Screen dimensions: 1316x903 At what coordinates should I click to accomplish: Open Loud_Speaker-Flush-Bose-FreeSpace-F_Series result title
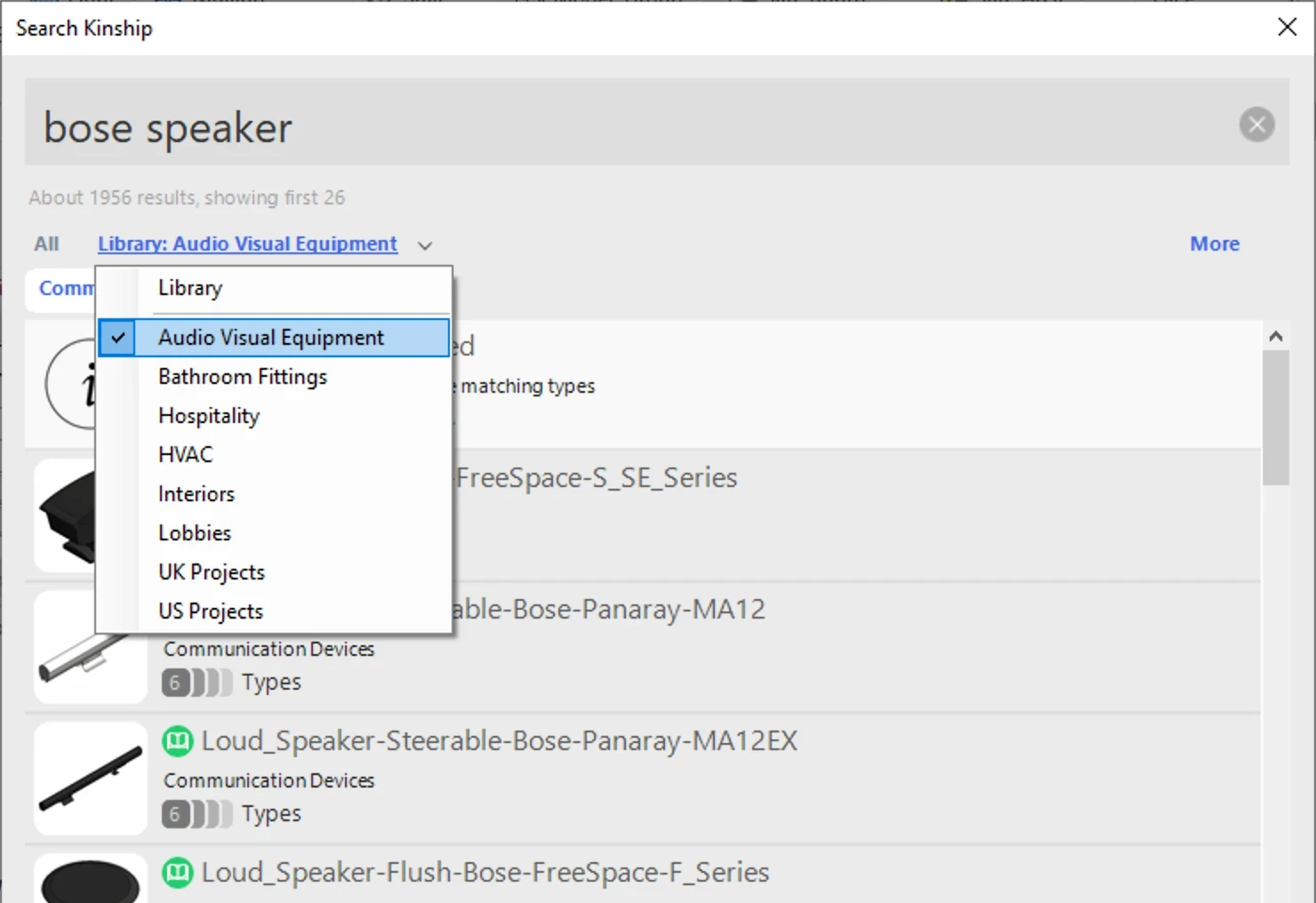[485, 873]
